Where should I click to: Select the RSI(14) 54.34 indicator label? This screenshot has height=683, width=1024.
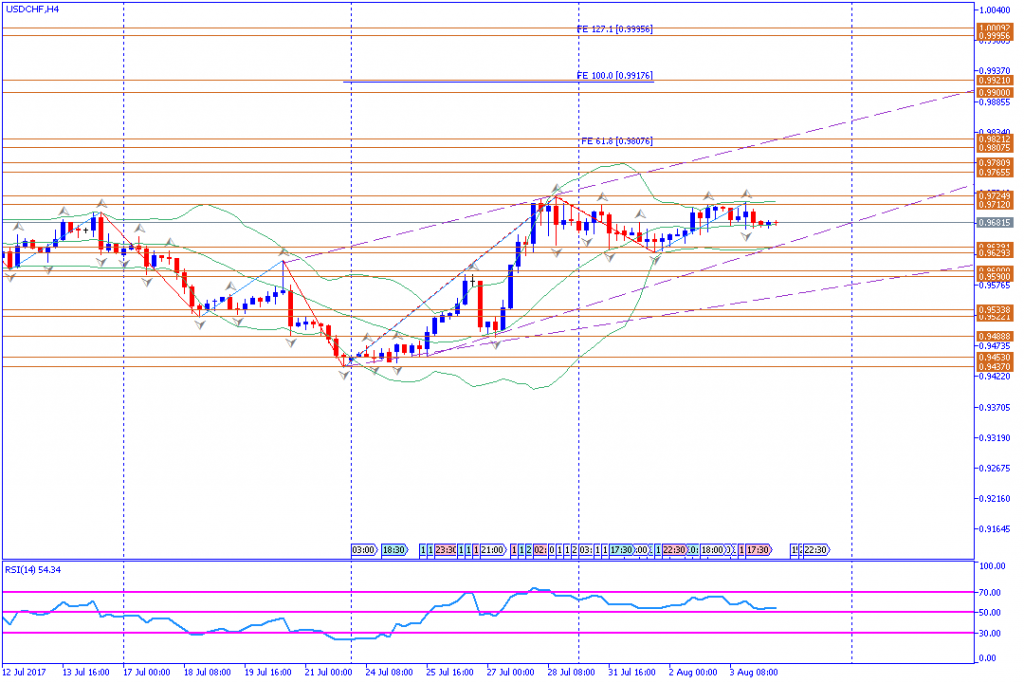(33, 569)
